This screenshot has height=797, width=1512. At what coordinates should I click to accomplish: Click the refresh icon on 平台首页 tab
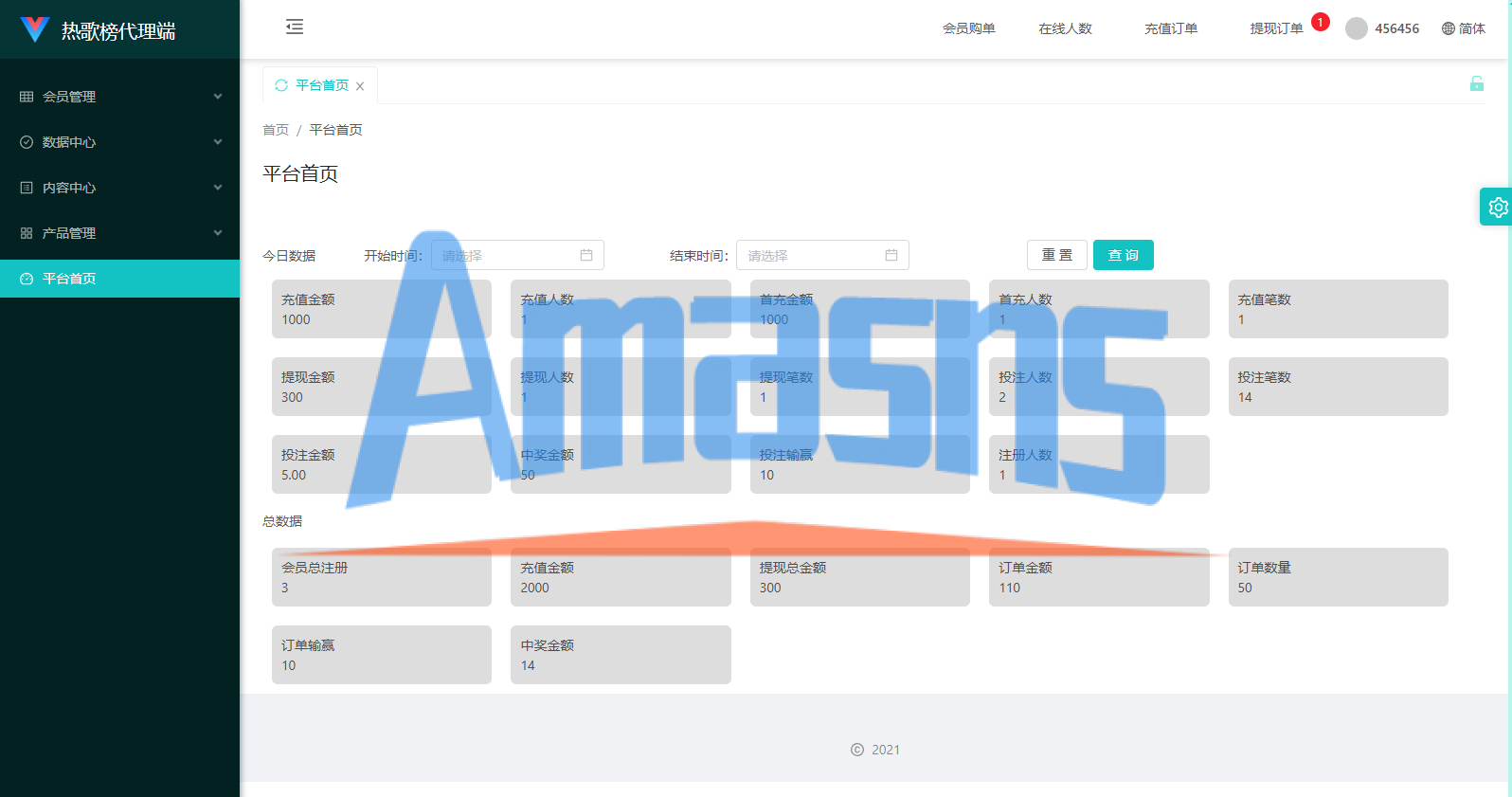[x=281, y=85]
